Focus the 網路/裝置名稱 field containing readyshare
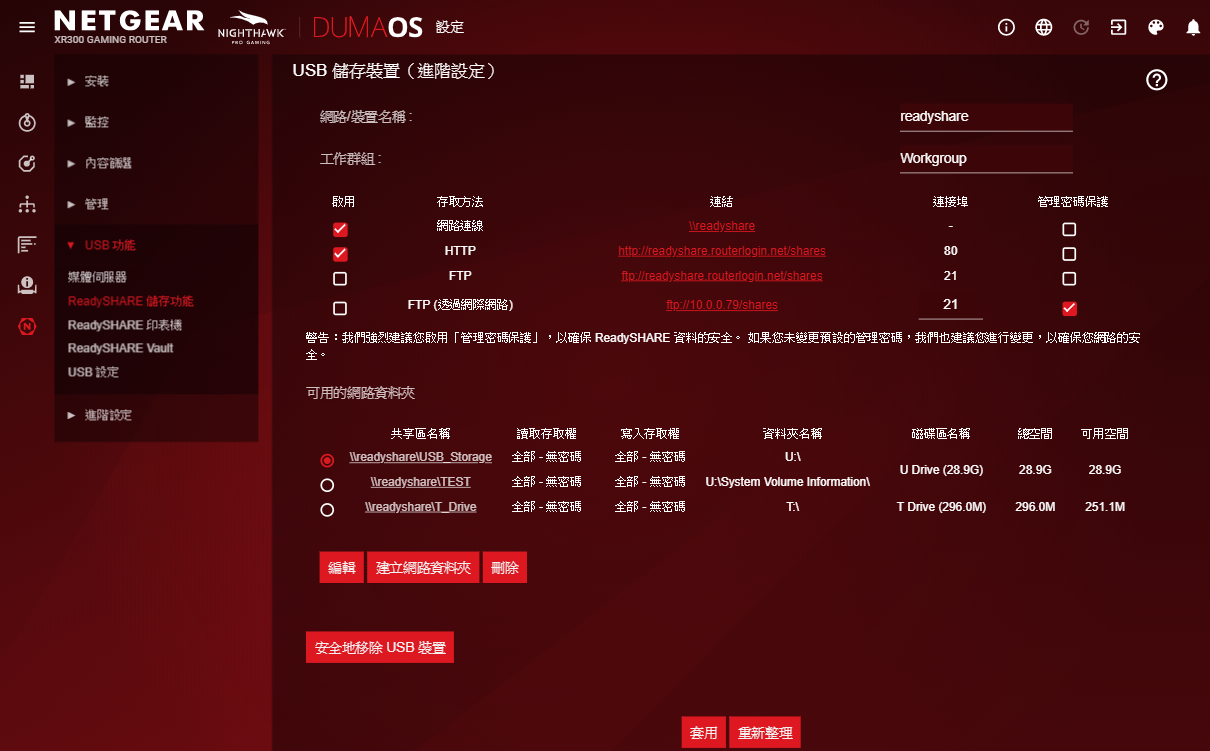 (986, 117)
